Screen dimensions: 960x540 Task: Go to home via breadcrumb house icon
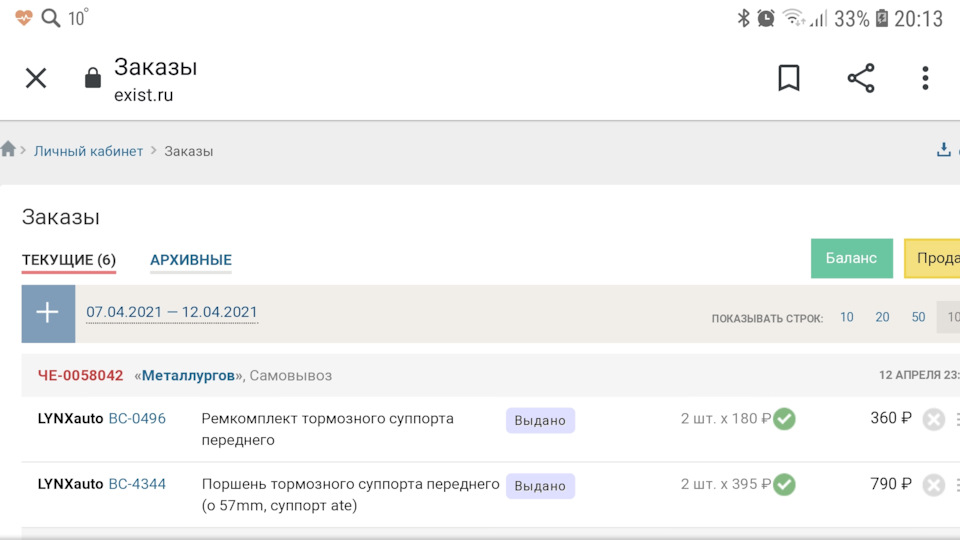point(8,150)
